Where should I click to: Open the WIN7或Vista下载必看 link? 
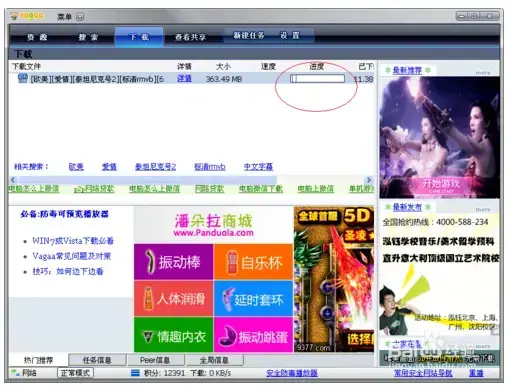coord(73,241)
